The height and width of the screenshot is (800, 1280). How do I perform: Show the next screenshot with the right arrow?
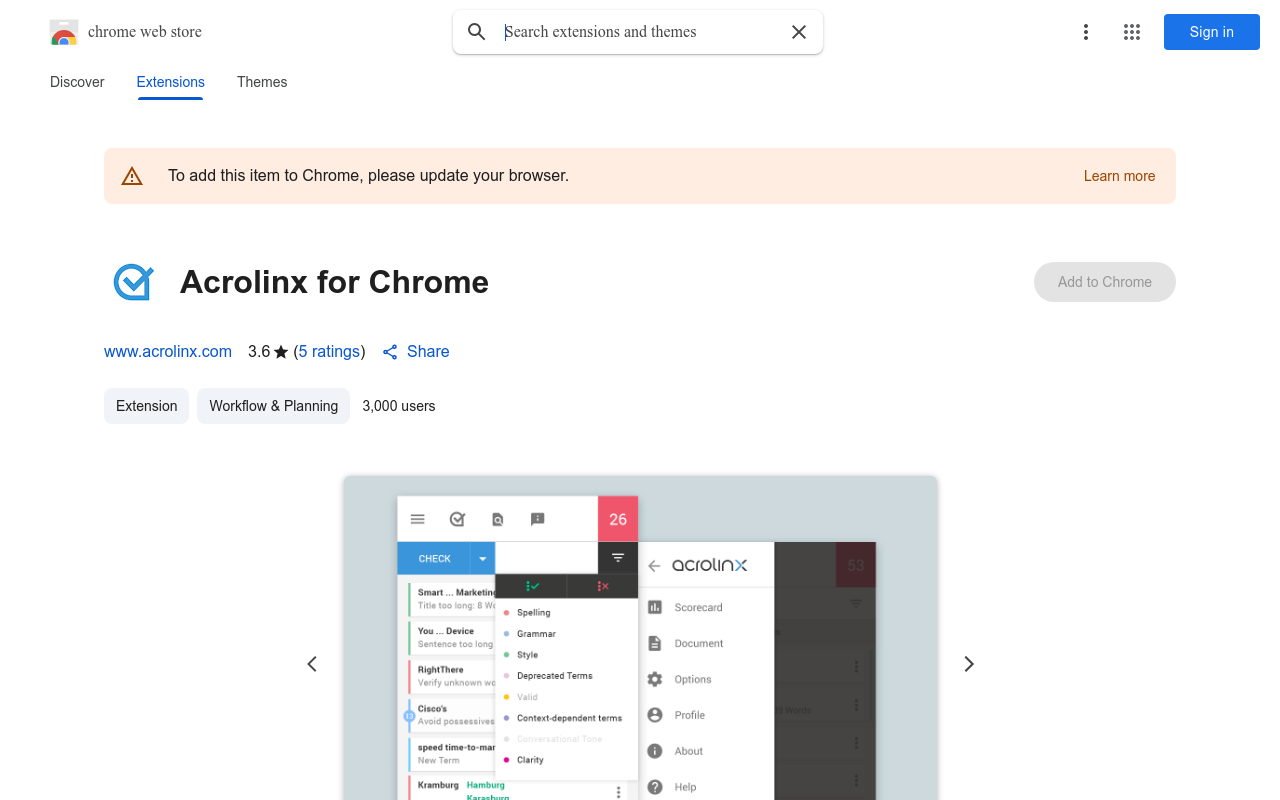(968, 664)
